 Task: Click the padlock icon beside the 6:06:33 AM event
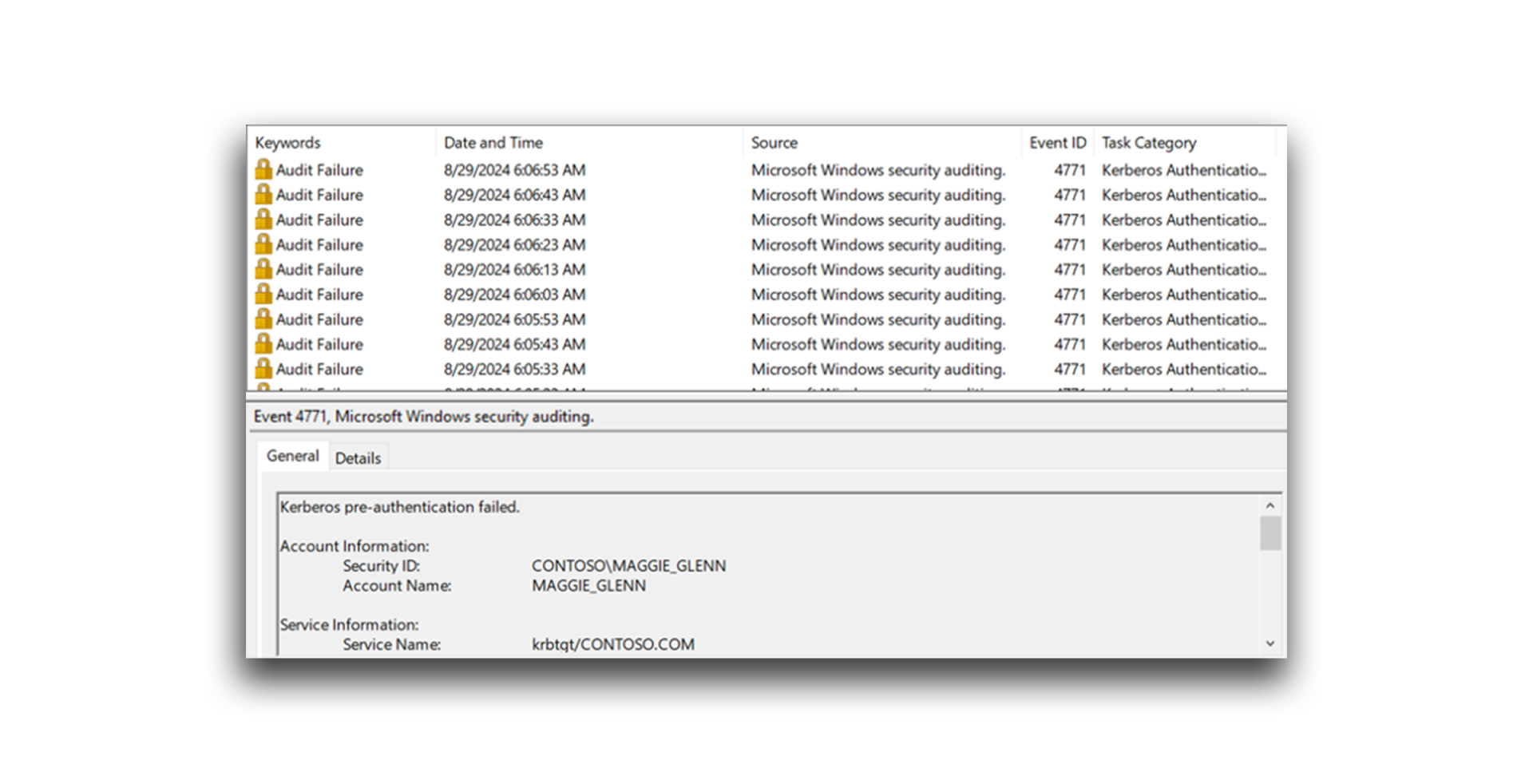(x=264, y=220)
